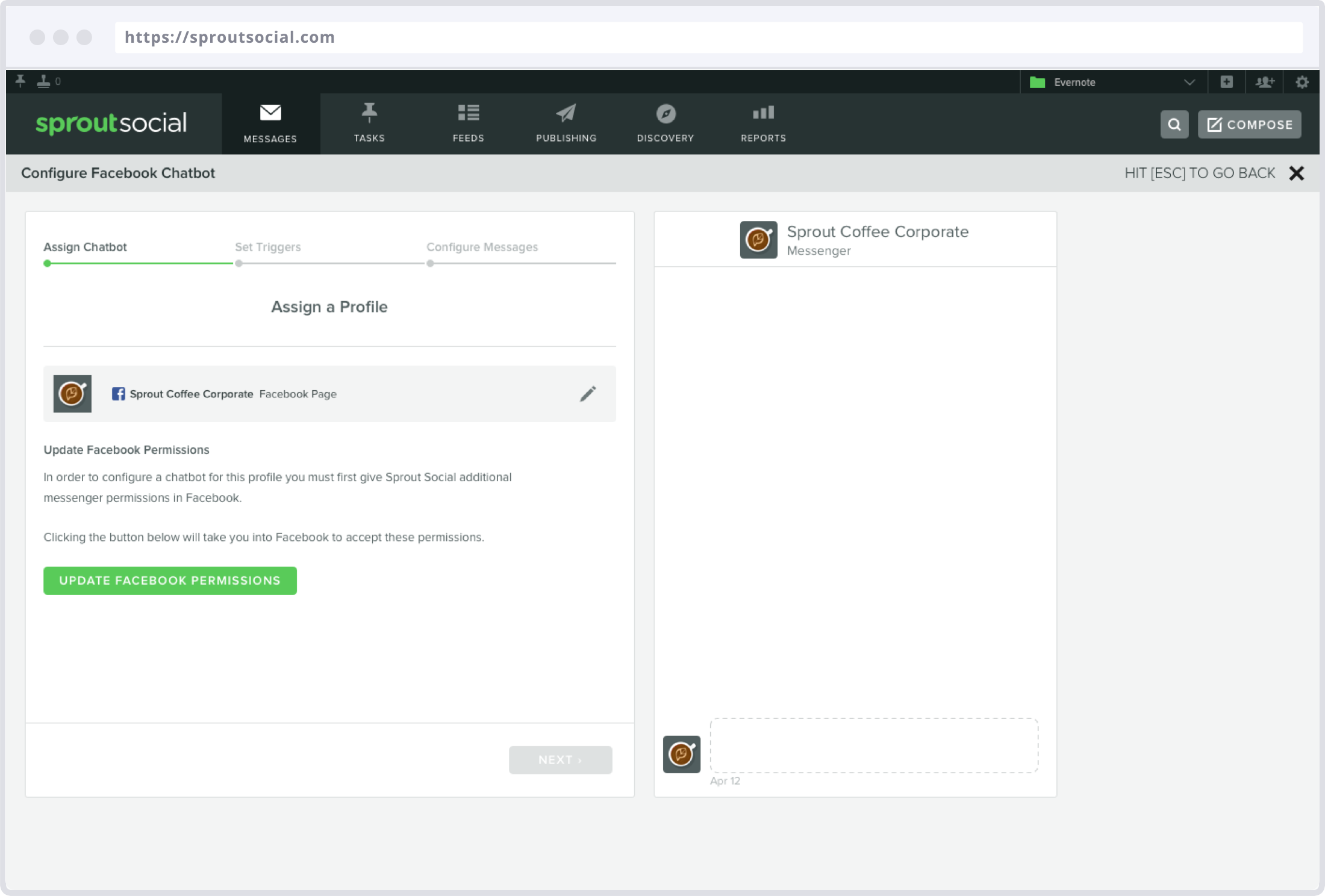The image size is (1325, 896).
Task: Click the Assign a Profile heading
Action: coord(329,307)
